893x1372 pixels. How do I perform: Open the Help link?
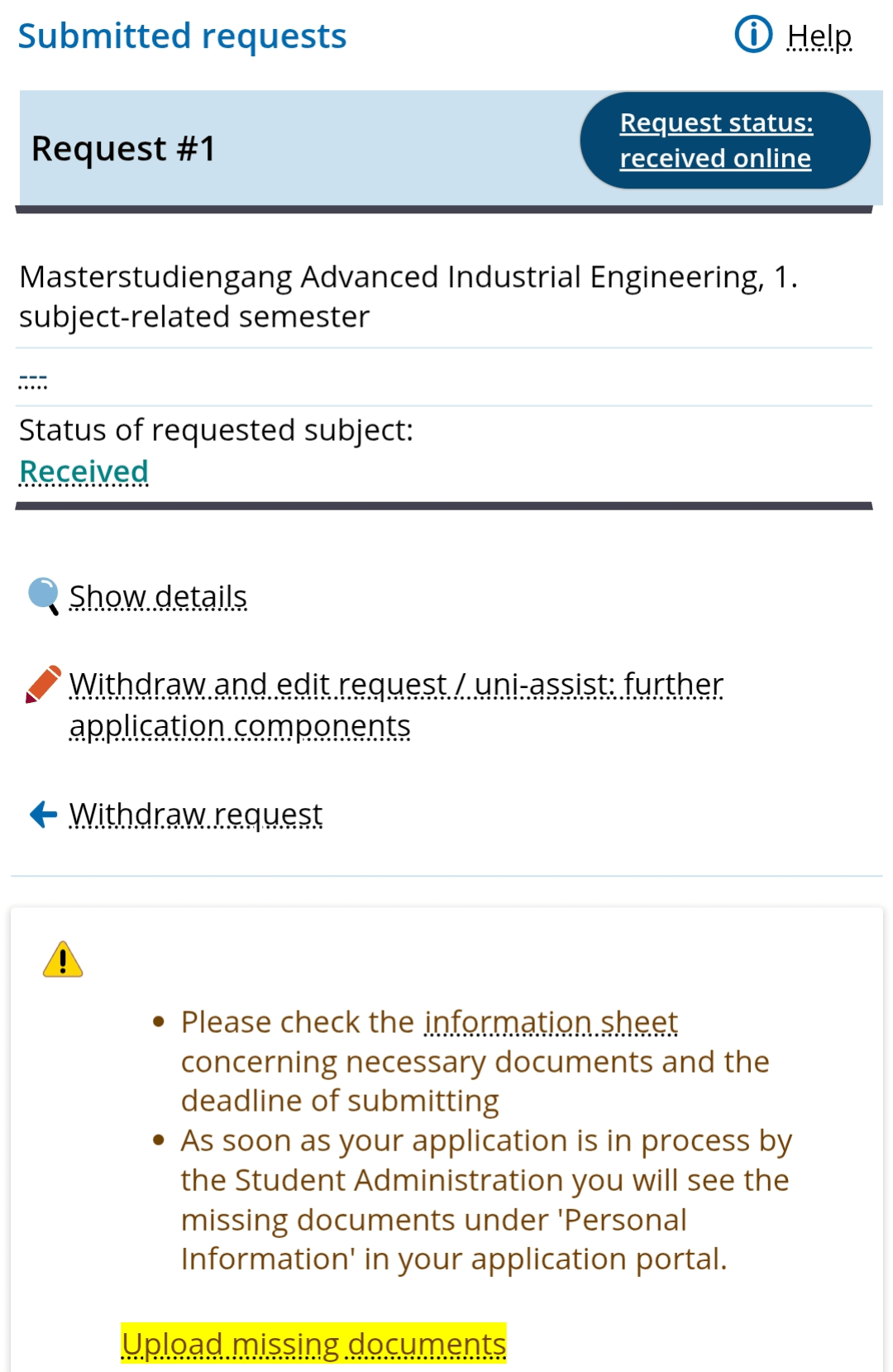(x=819, y=36)
